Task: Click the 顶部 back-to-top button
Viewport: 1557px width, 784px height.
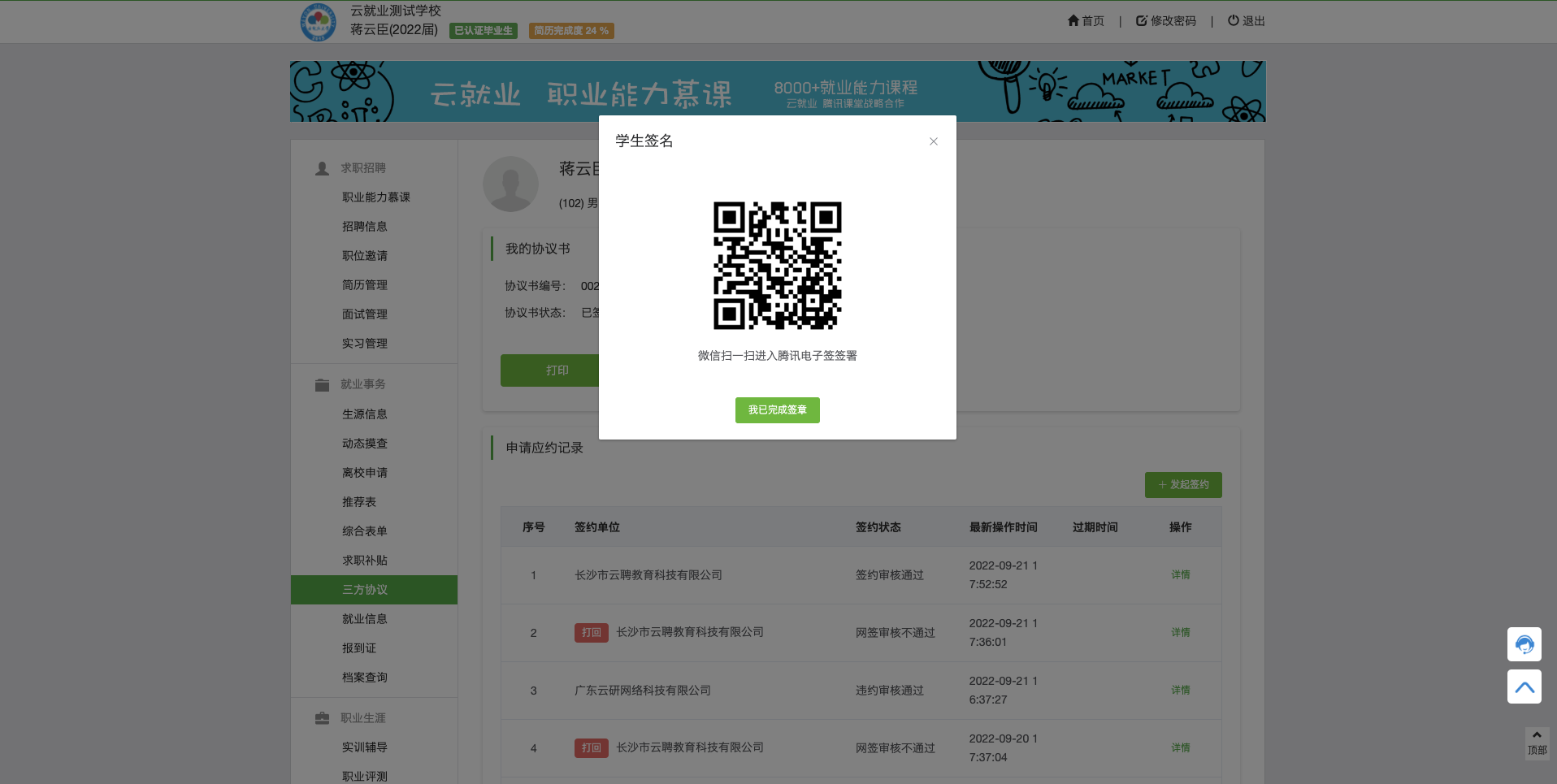Action: [x=1536, y=743]
